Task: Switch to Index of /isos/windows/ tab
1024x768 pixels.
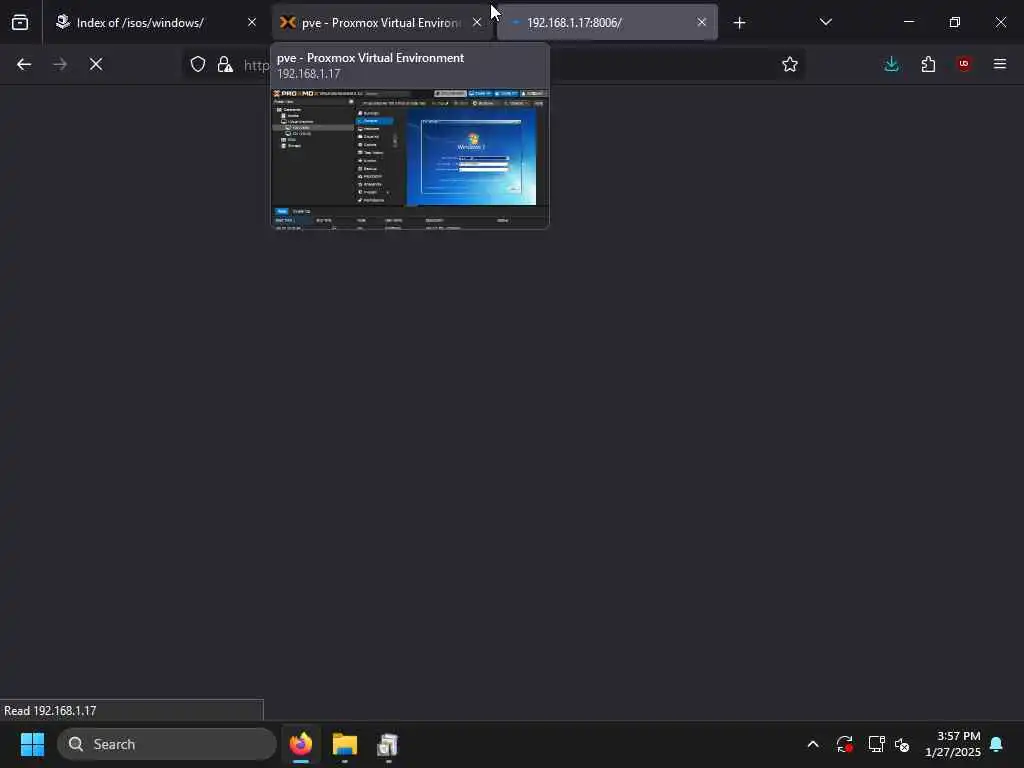Action: pyautogui.click(x=157, y=22)
